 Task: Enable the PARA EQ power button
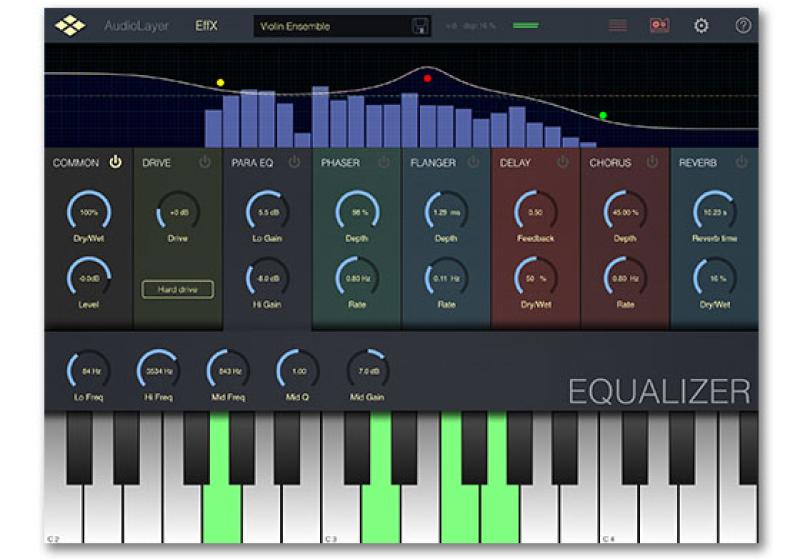pos(294,162)
